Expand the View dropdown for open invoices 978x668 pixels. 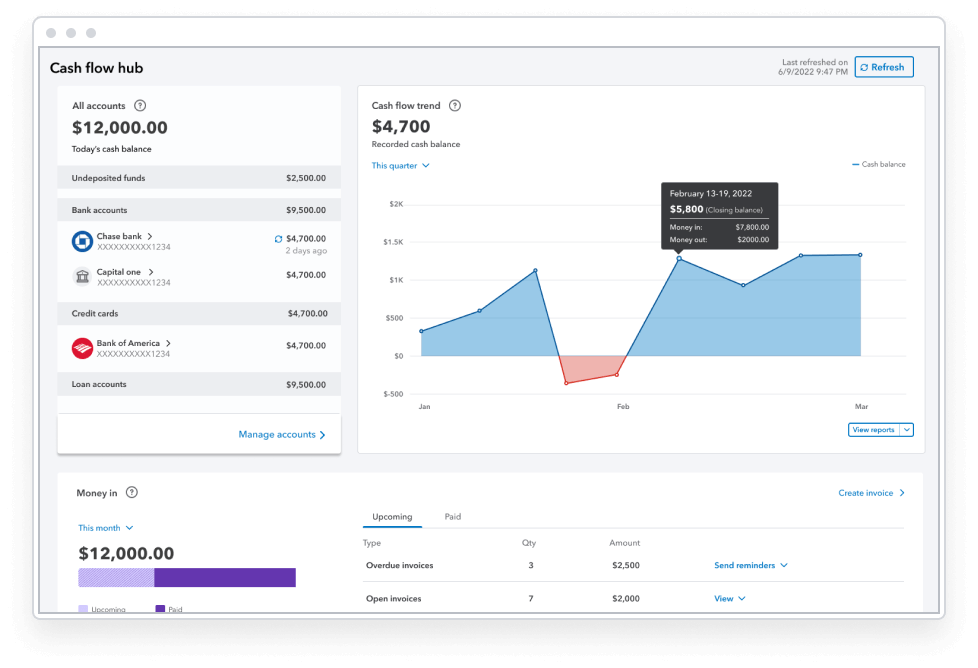[x=730, y=598]
